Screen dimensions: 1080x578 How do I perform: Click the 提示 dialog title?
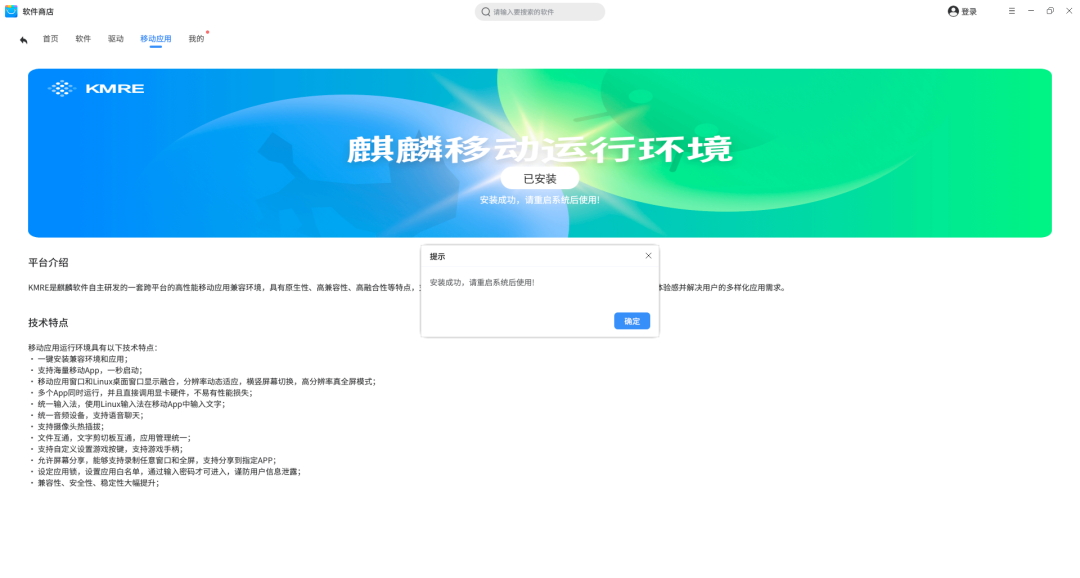(437, 256)
